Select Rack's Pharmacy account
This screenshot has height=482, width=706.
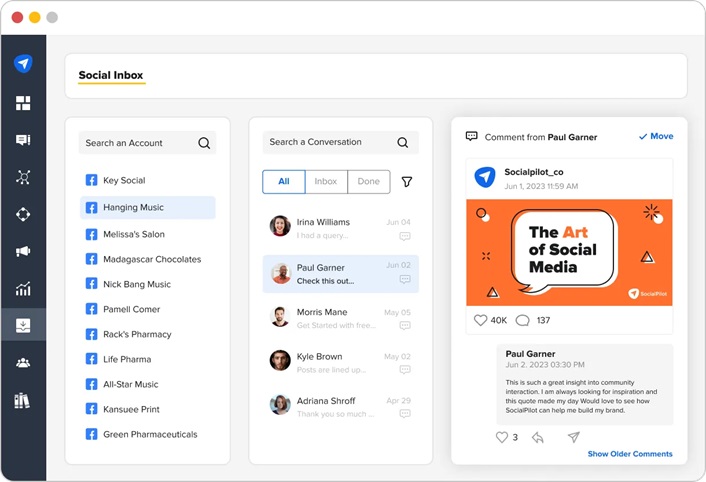148,334
